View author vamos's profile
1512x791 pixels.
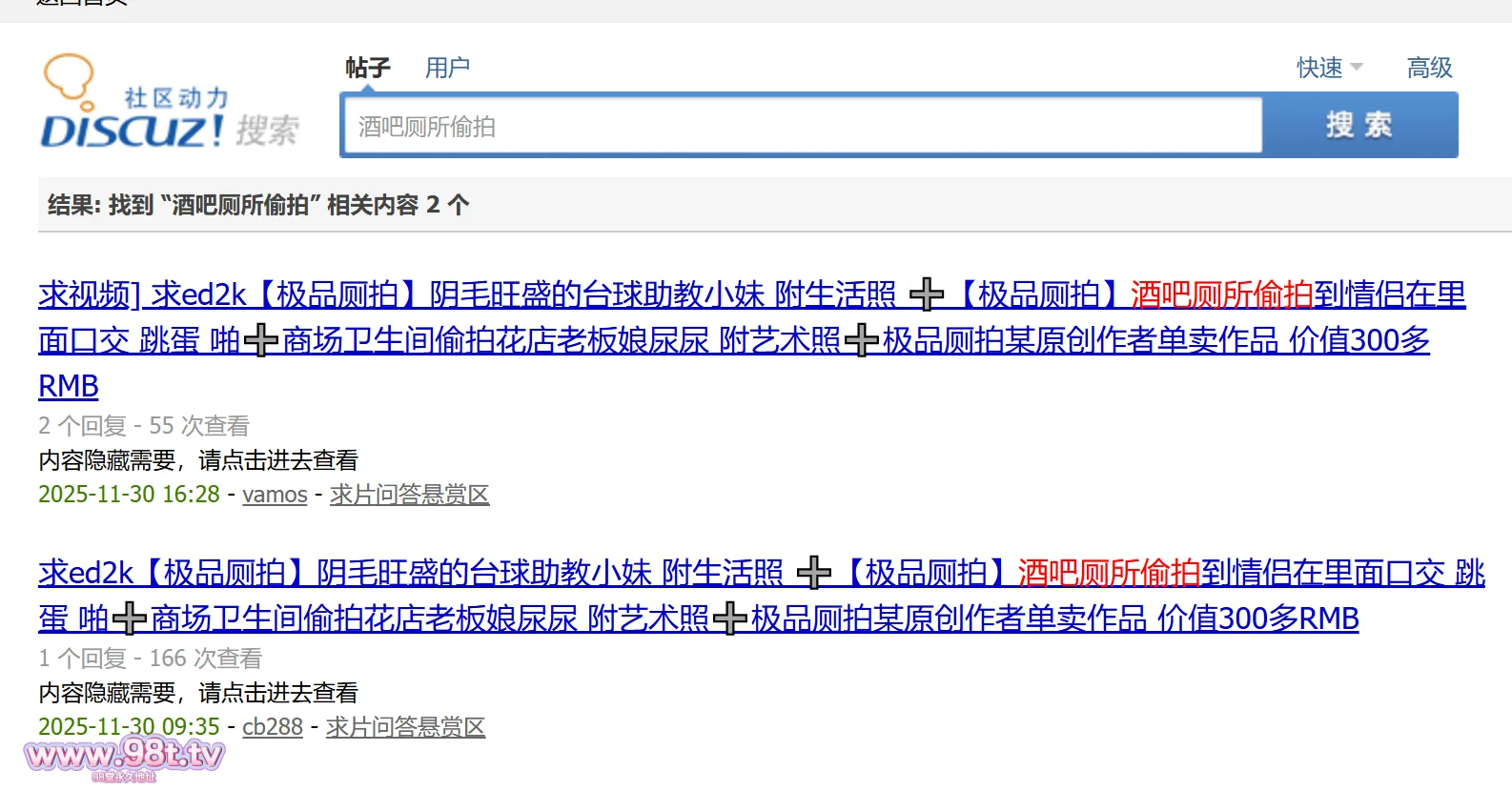point(275,495)
